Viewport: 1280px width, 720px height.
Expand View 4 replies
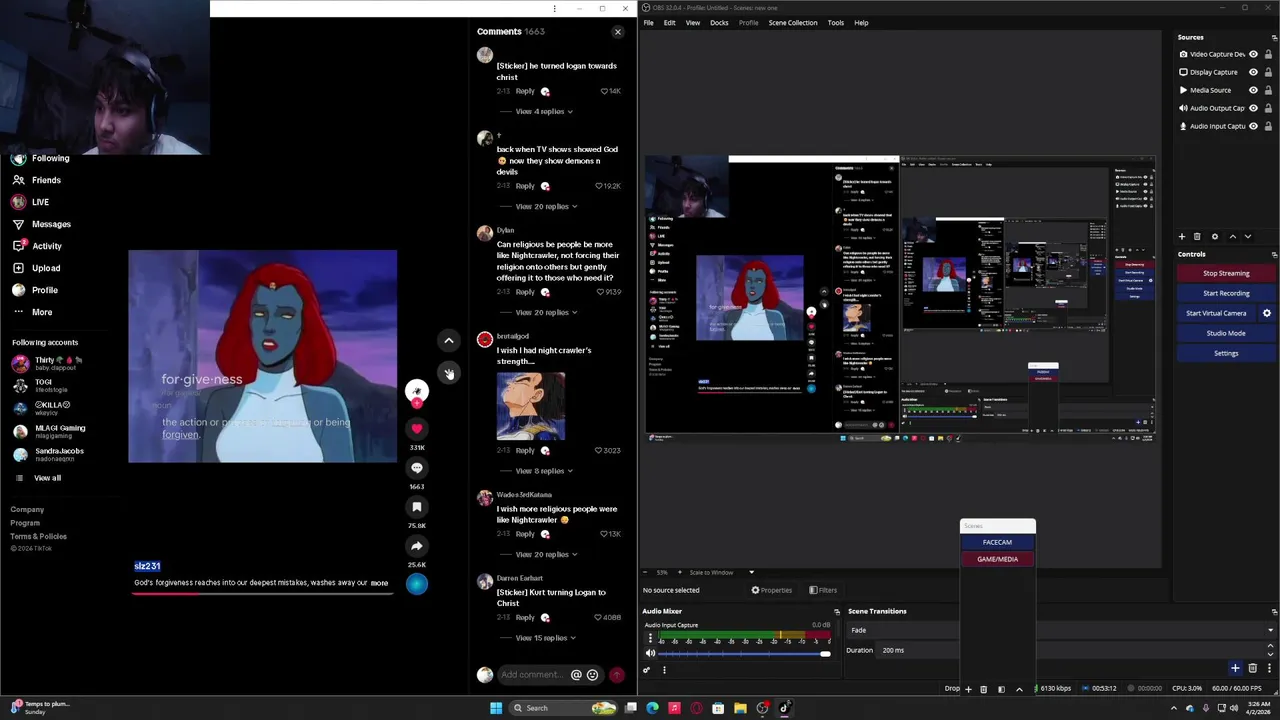click(544, 111)
